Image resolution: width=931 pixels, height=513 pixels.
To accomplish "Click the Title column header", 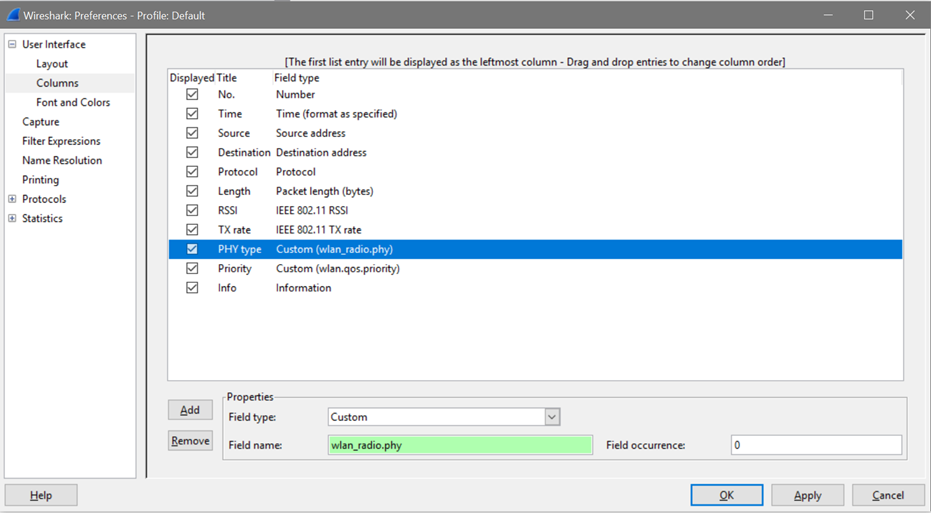I will click(x=227, y=78).
